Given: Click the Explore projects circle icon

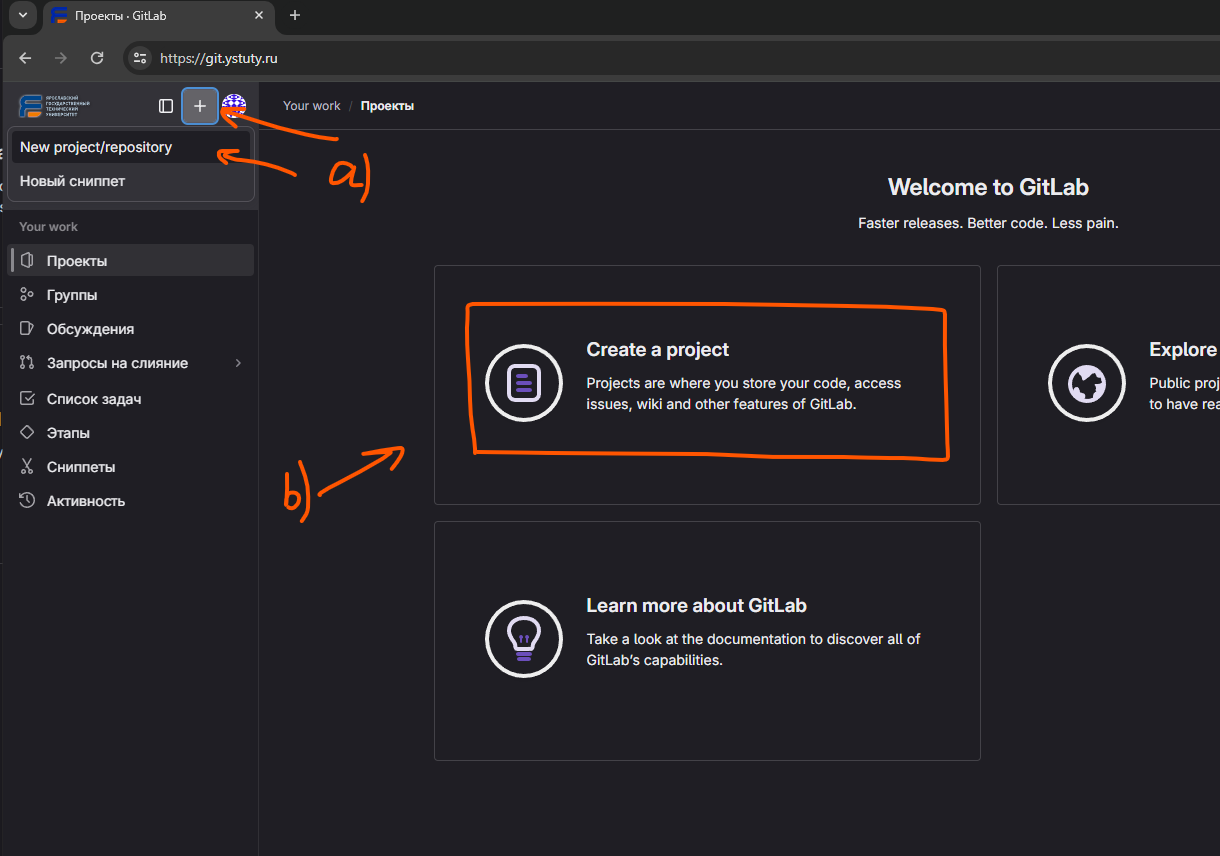Looking at the screenshot, I should tap(1087, 383).
